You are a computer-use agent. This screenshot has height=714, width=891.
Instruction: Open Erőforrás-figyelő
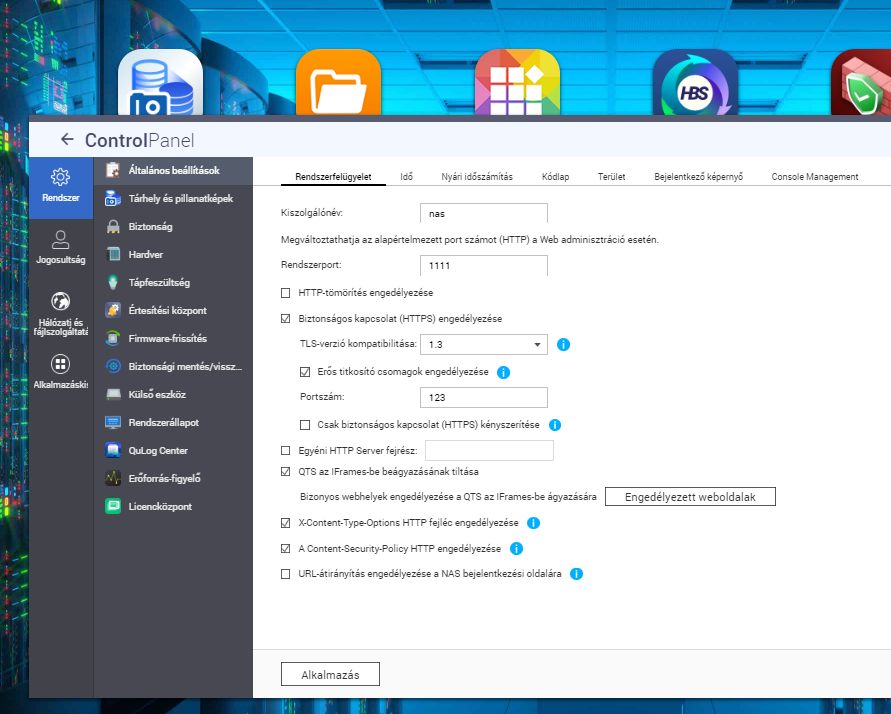click(173, 478)
